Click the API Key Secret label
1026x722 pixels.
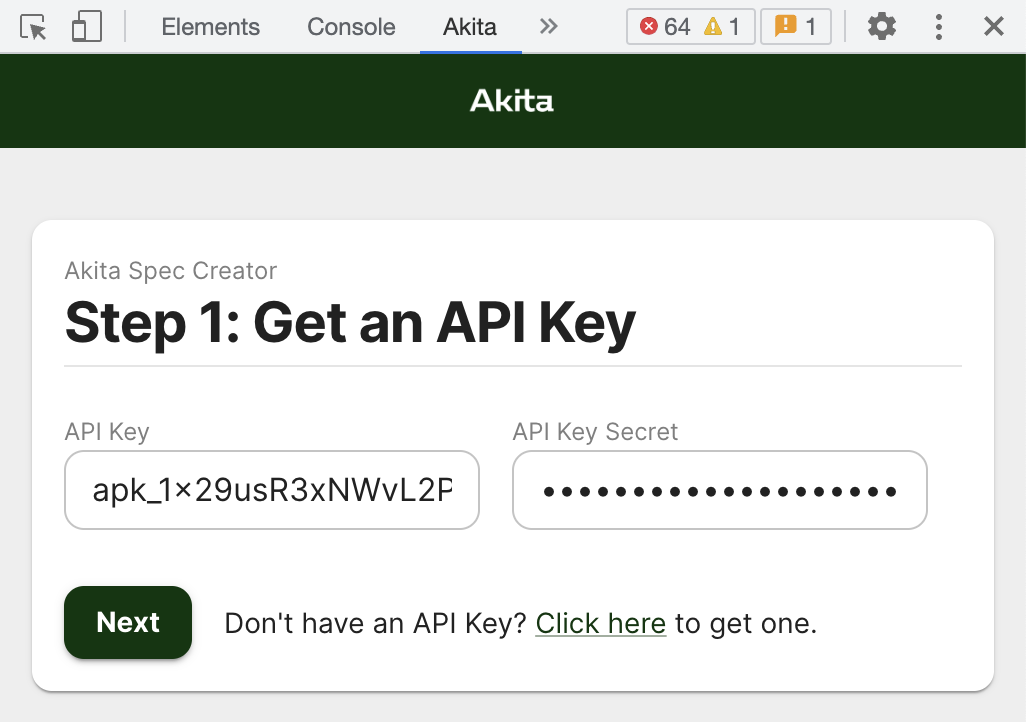(x=595, y=431)
